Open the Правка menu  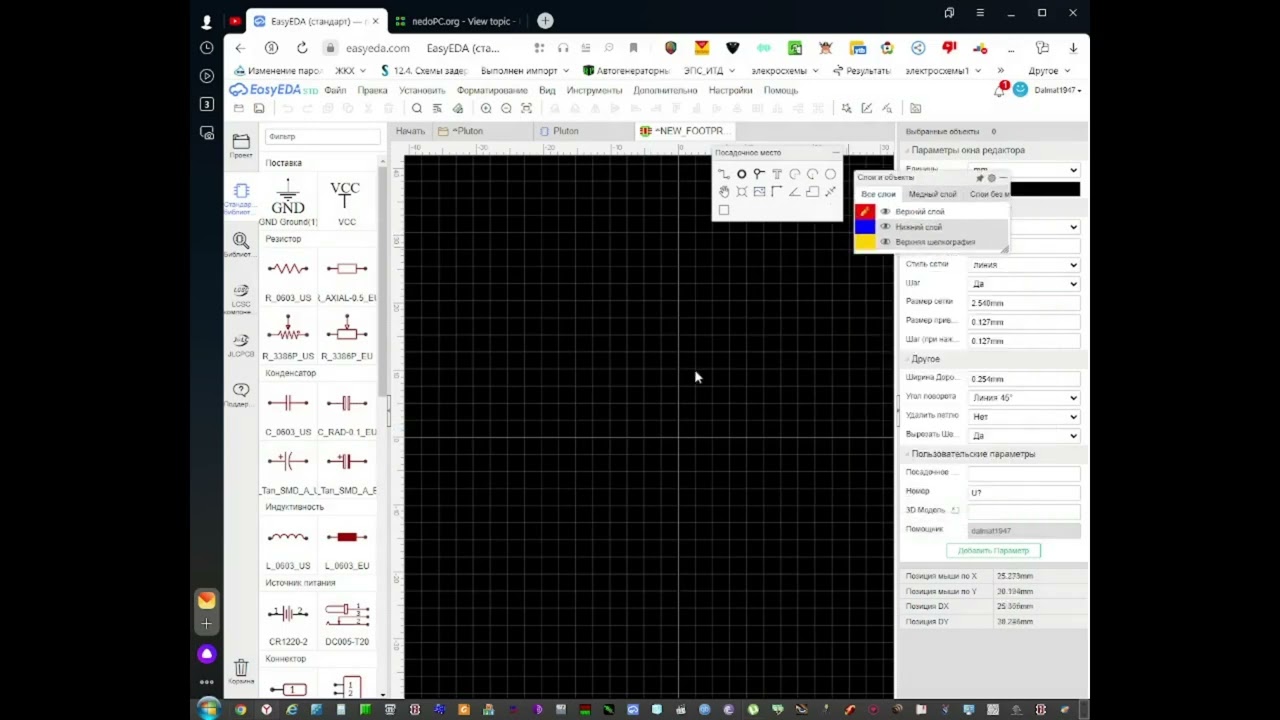pos(372,90)
